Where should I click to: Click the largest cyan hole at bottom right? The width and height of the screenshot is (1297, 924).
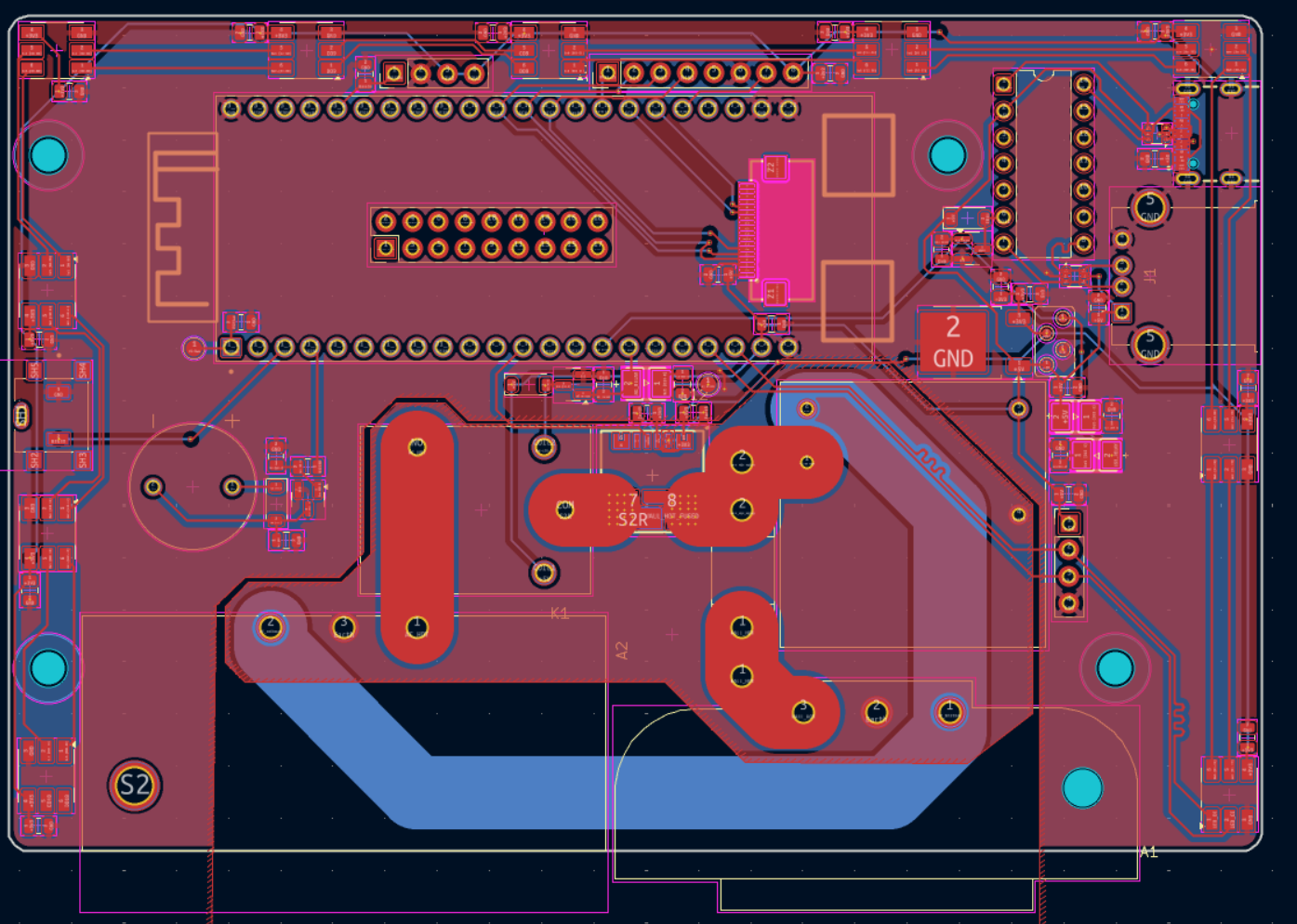(x=1082, y=788)
